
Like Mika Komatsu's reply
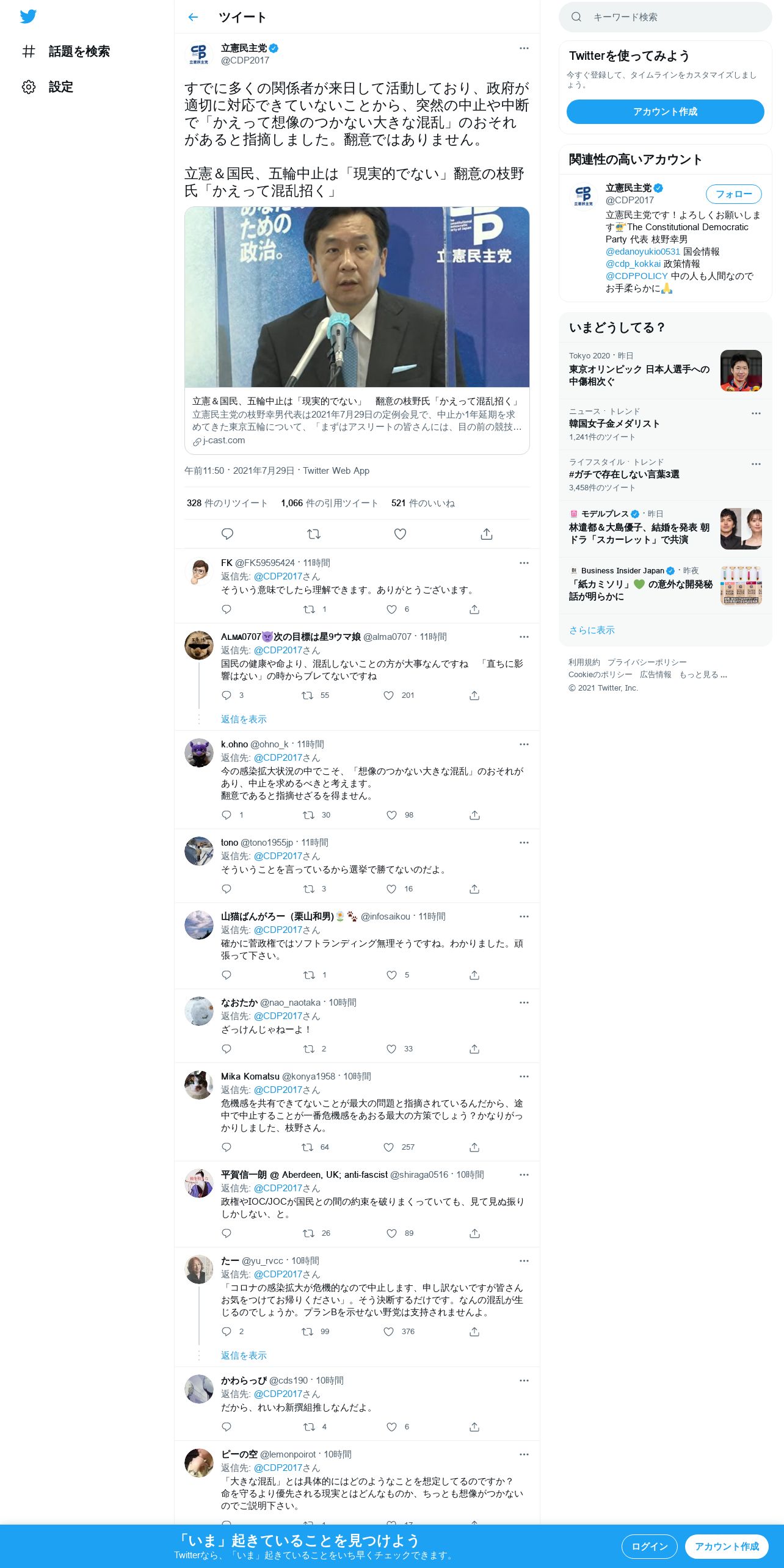388,1147
